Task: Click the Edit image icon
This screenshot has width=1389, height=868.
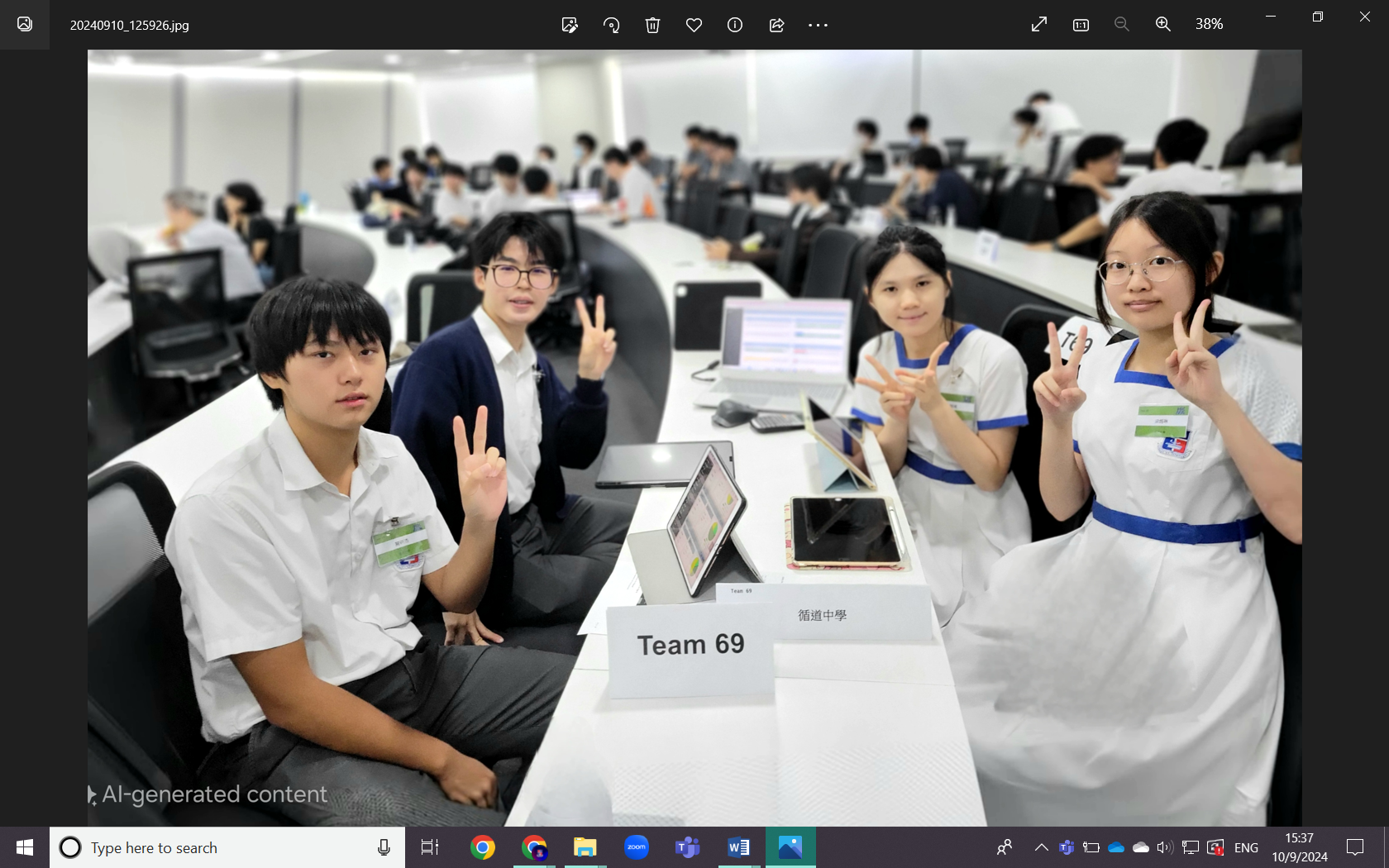Action: coord(570,25)
